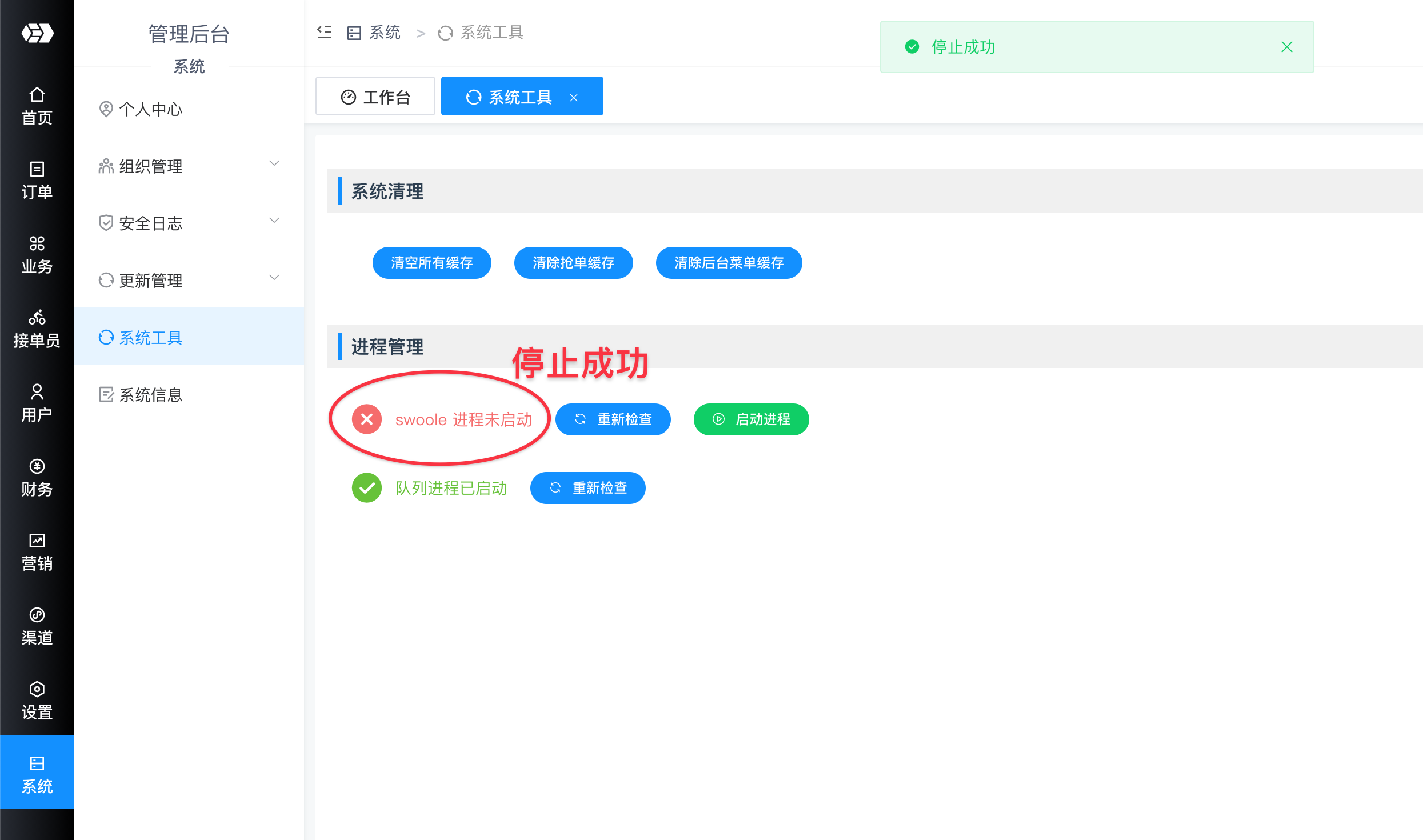Open 业务 business section
The height and width of the screenshot is (840, 1423).
point(37,255)
